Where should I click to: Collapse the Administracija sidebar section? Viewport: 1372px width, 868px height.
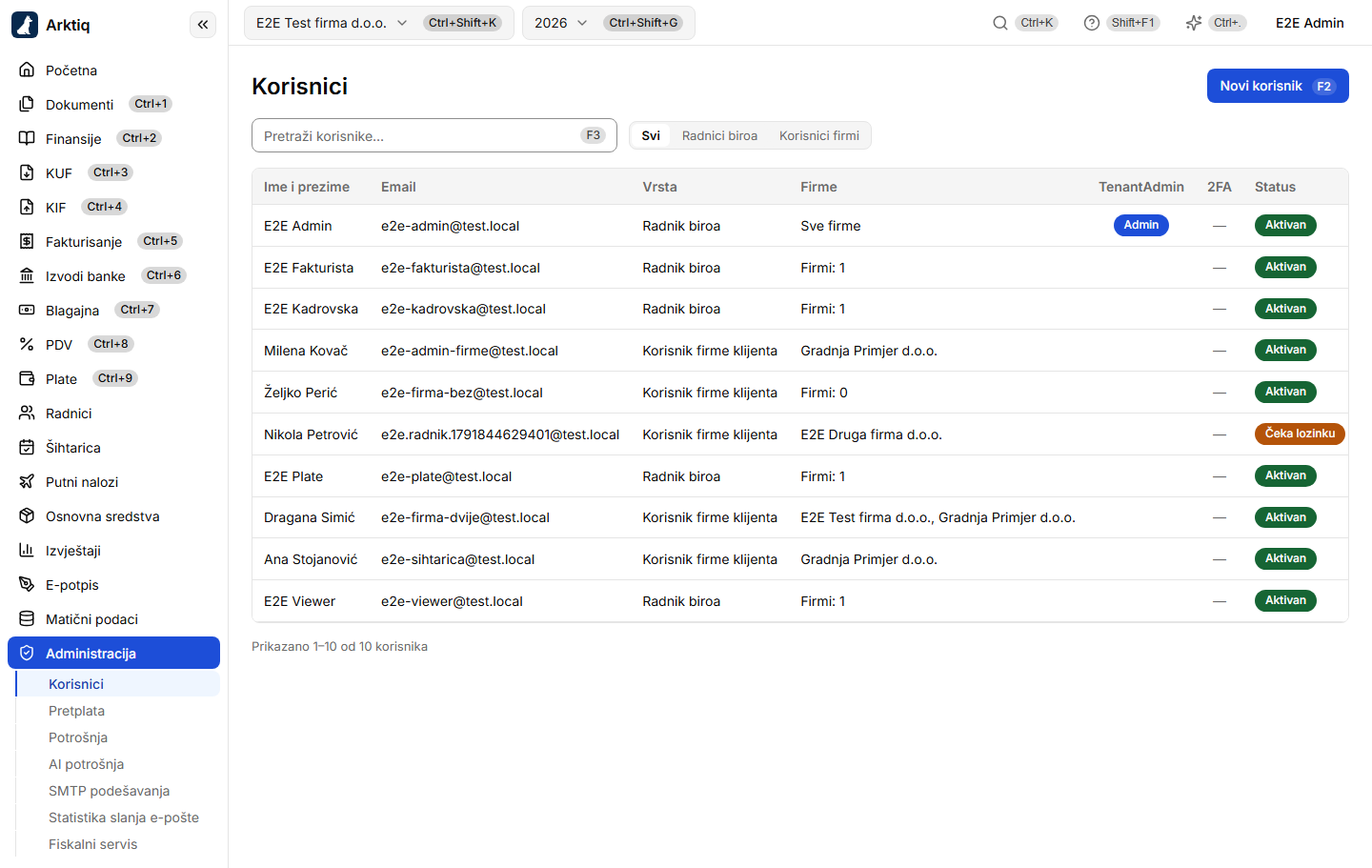point(114,653)
